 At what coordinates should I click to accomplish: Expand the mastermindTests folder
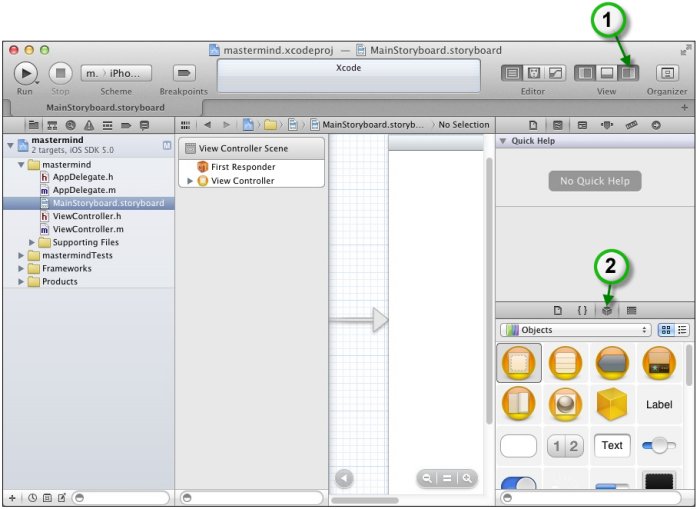21,255
